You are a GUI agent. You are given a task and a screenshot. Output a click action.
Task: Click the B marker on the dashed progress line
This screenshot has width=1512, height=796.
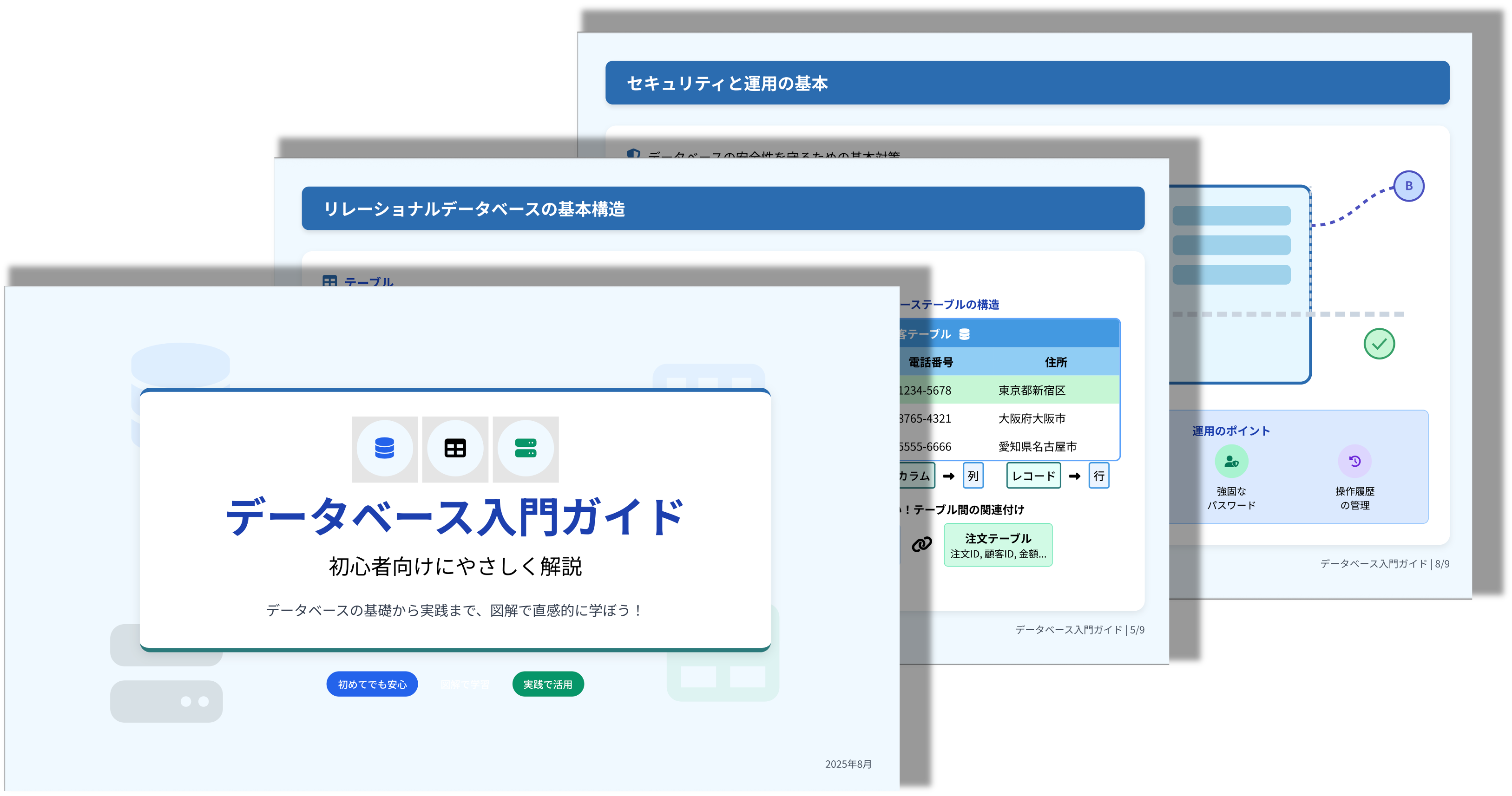1409,185
